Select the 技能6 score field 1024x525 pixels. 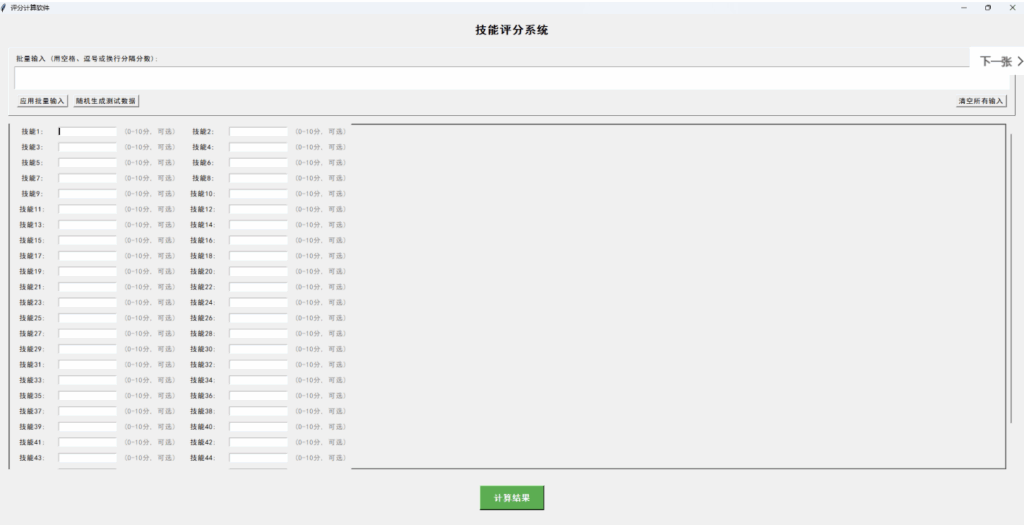tap(258, 163)
